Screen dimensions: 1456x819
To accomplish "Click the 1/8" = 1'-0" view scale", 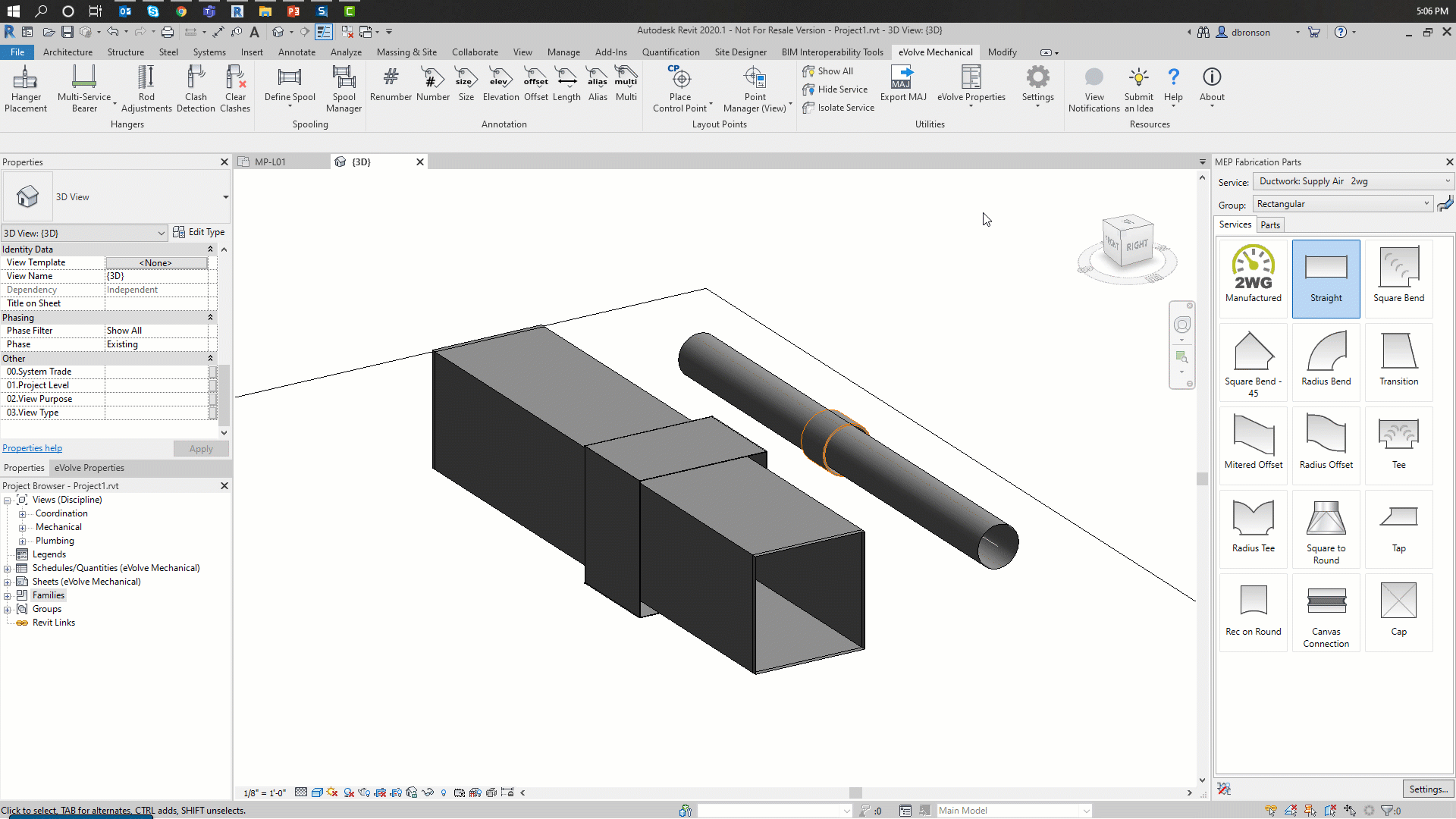I will pos(264,793).
